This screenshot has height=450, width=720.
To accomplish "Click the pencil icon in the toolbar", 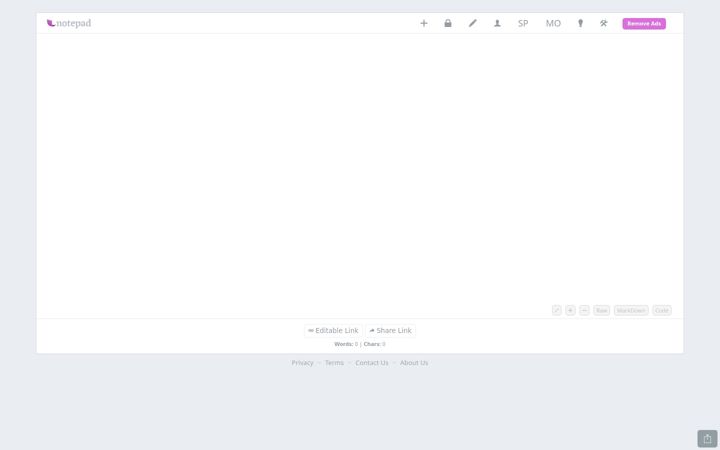I will pyautogui.click(x=472, y=23).
